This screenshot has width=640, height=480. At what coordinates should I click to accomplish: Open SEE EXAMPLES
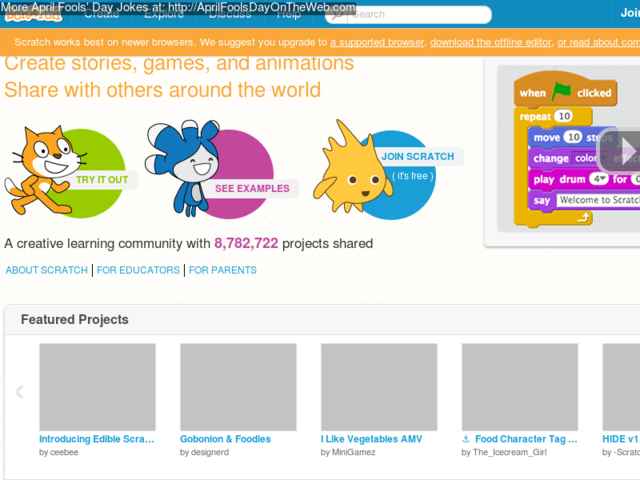point(252,188)
